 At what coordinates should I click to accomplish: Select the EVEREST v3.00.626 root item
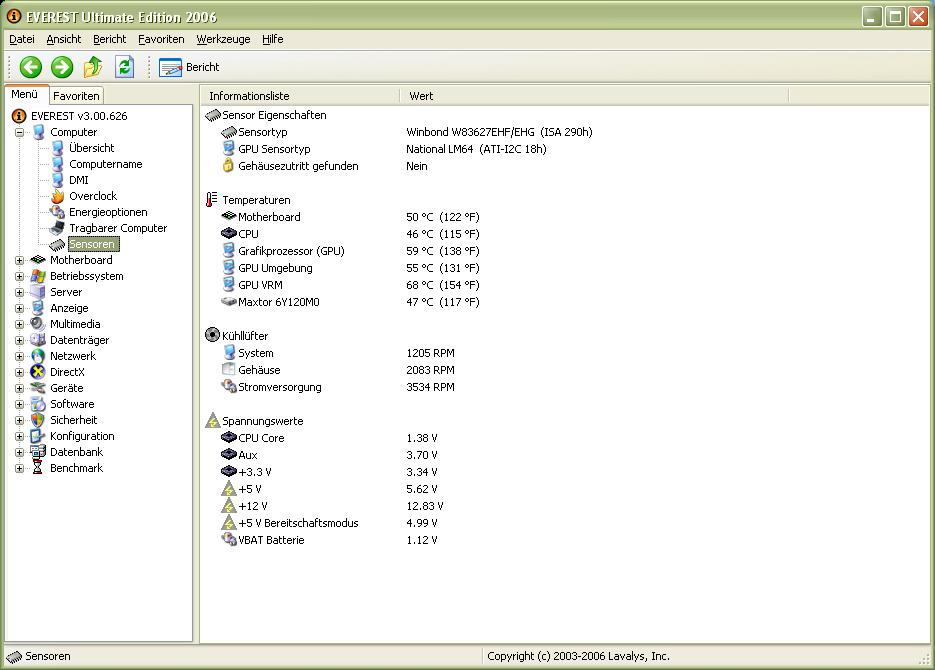pos(79,116)
